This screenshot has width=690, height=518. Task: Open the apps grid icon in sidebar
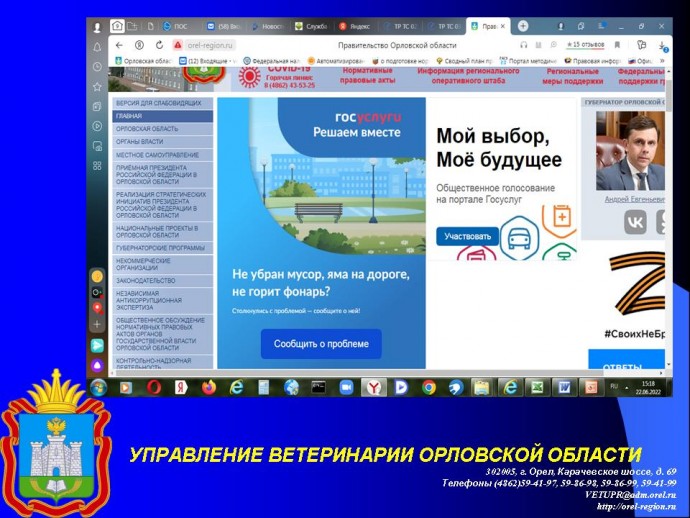click(97, 165)
